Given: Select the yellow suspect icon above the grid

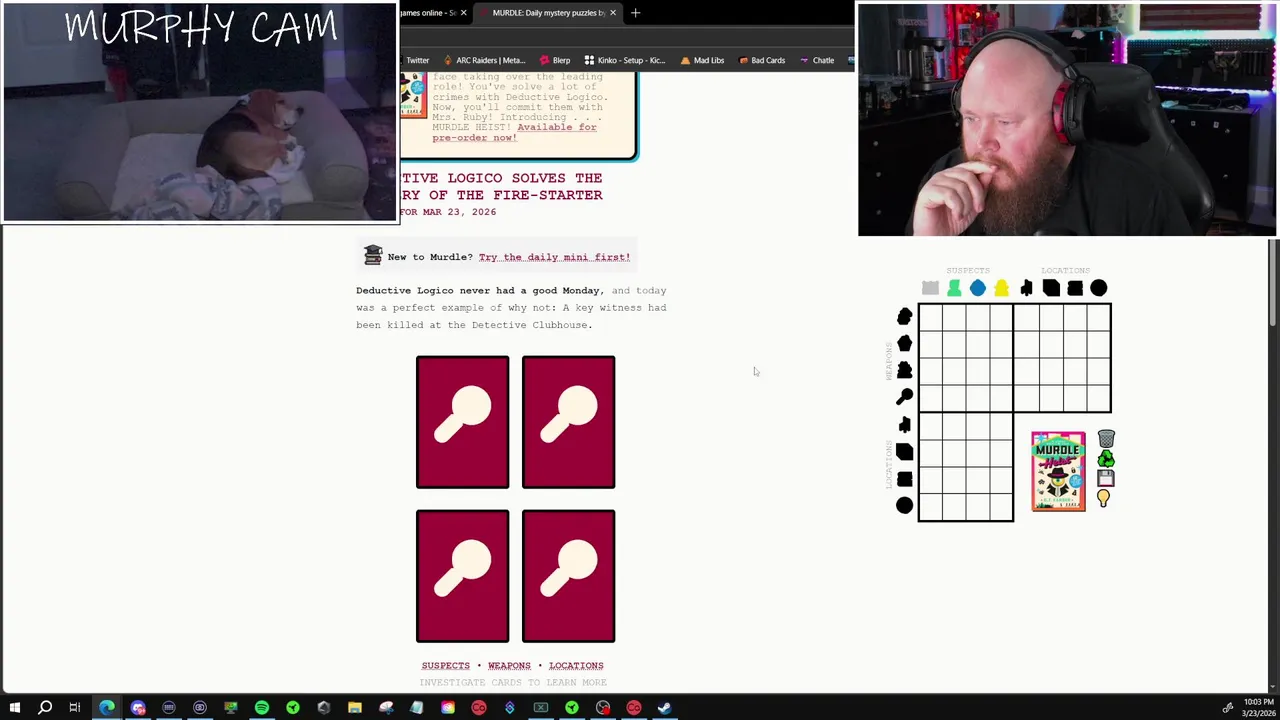Looking at the screenshot, I should pos(1001,288).
